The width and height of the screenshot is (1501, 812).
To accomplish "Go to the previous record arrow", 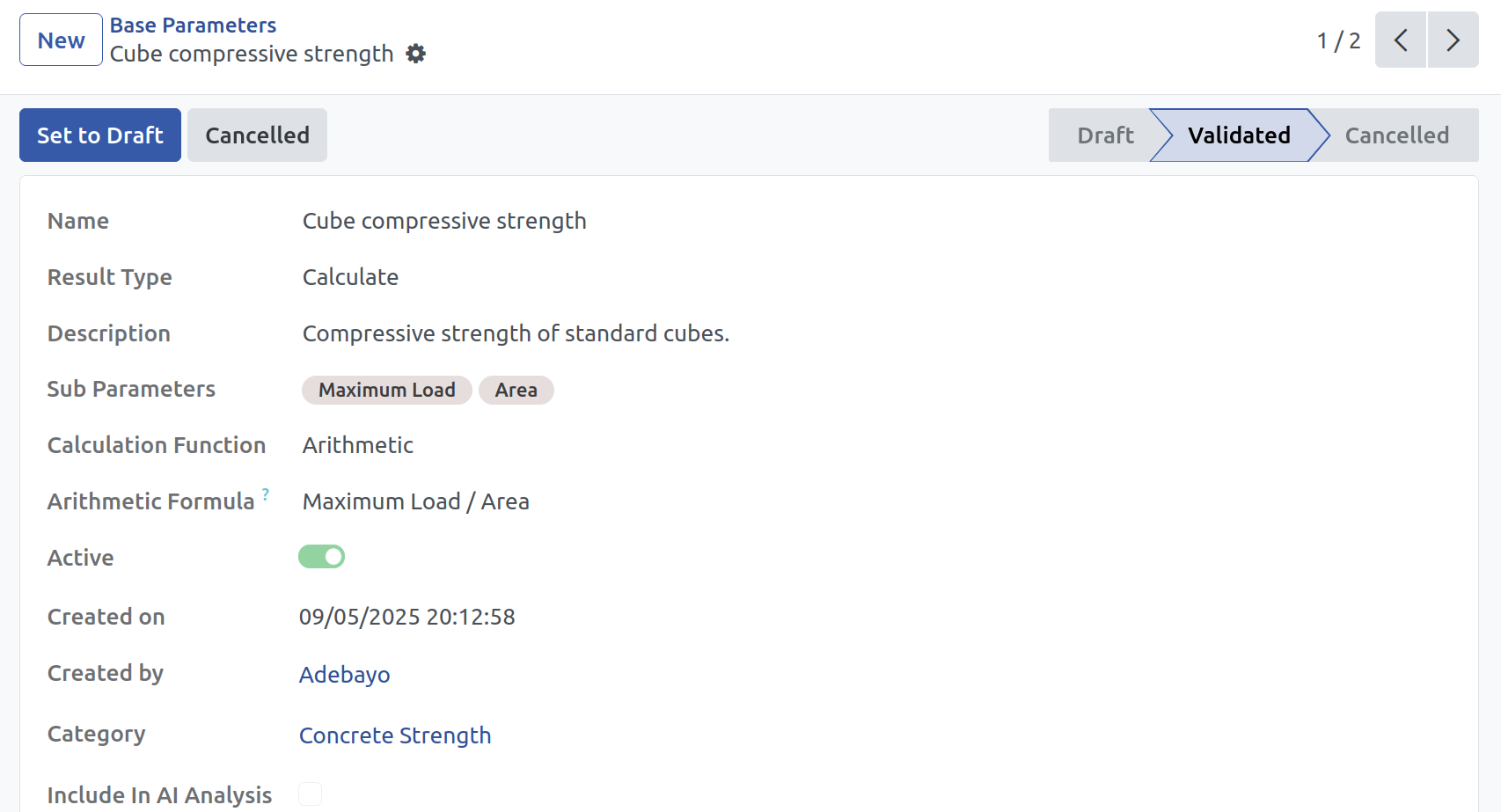I will point(1401,40).
